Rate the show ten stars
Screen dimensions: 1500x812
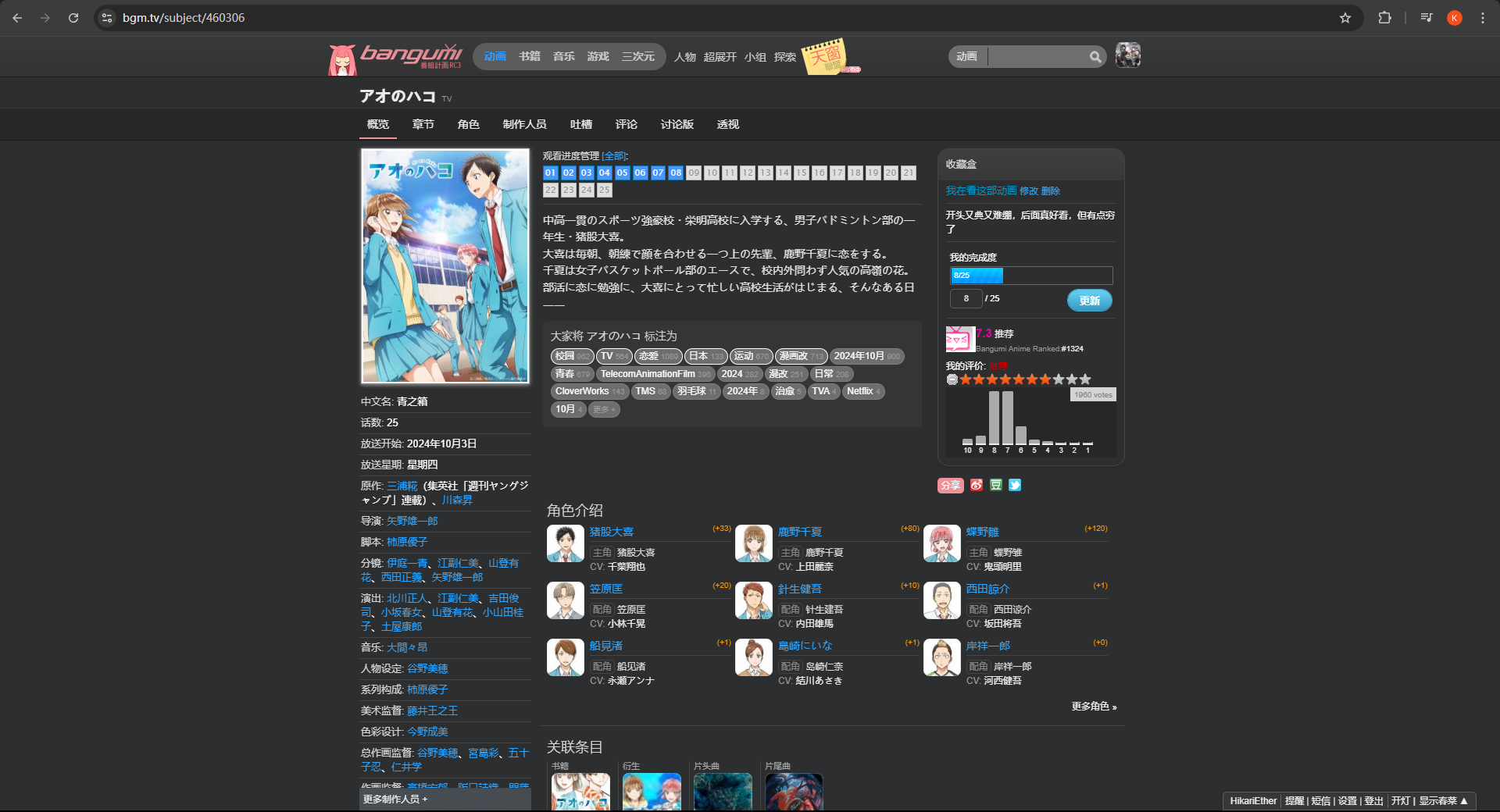pos(1085,379)
